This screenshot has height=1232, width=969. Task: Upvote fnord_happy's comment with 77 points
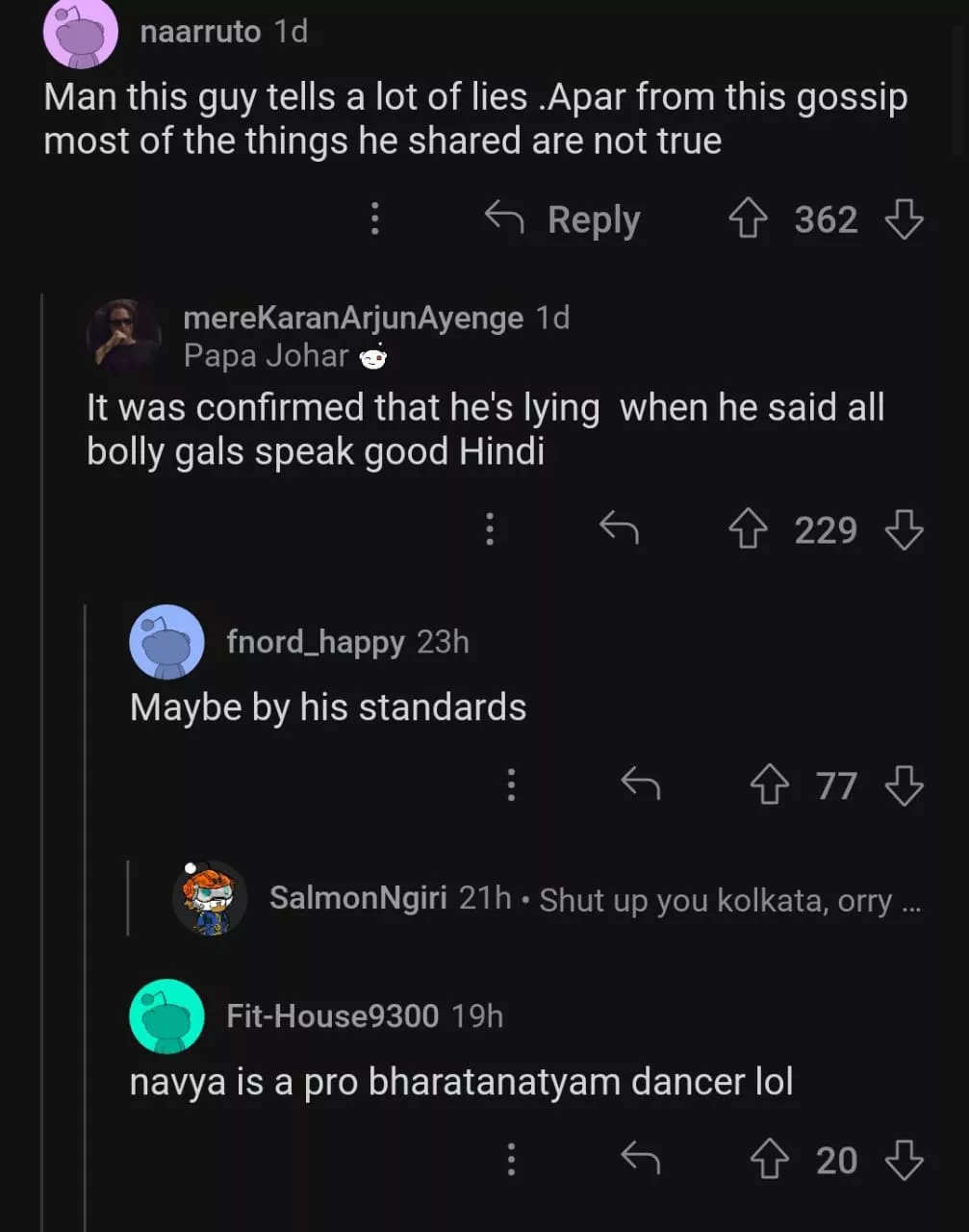coord(769,785)
